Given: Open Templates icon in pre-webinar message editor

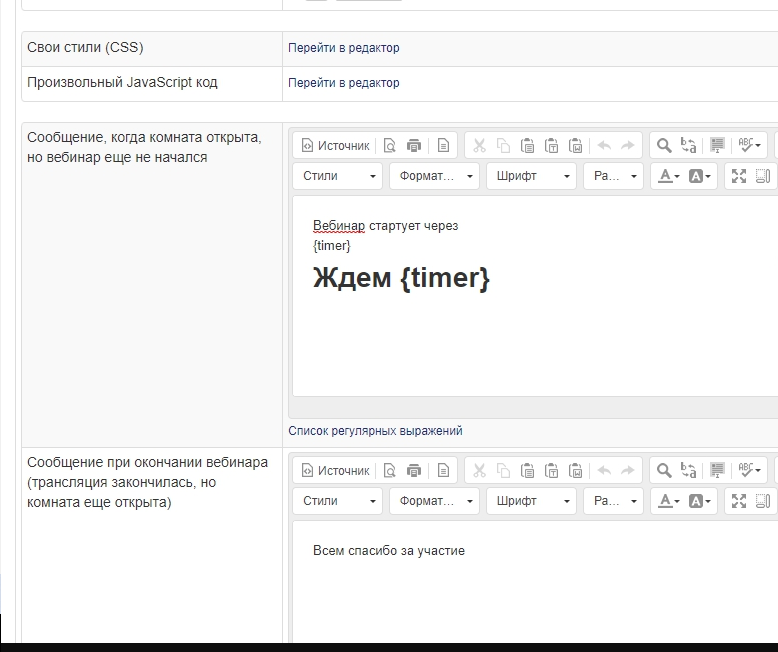Looking at the screenshot, I should point(443,146).
